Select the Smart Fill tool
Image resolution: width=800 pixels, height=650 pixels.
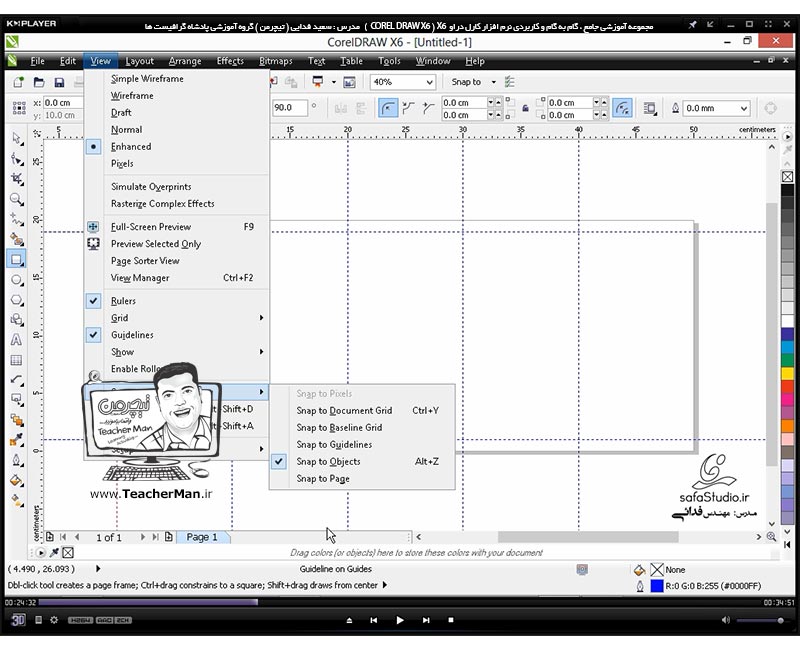pyautogui.click(x=17, y=239)
